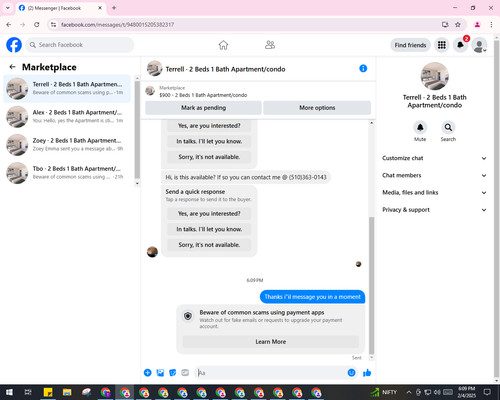Open Alex conversation in list
This screenshot has height=400, width=500.
[x=67, y=117]
